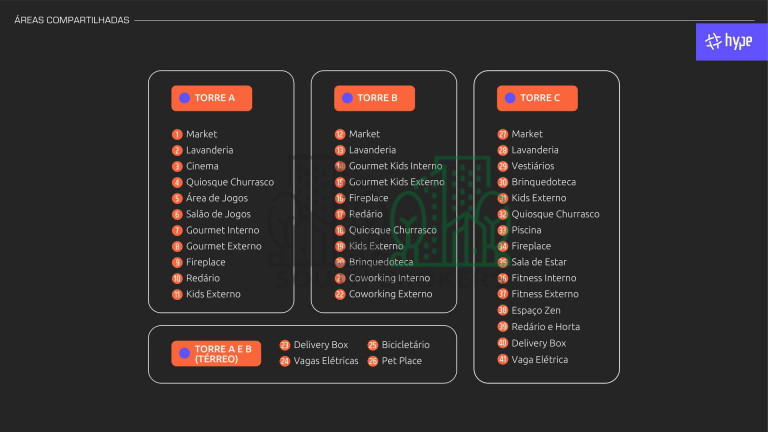This screenshot has height=432, width=768.
Task: Click the hype logo badge
Action: (730, 41)
